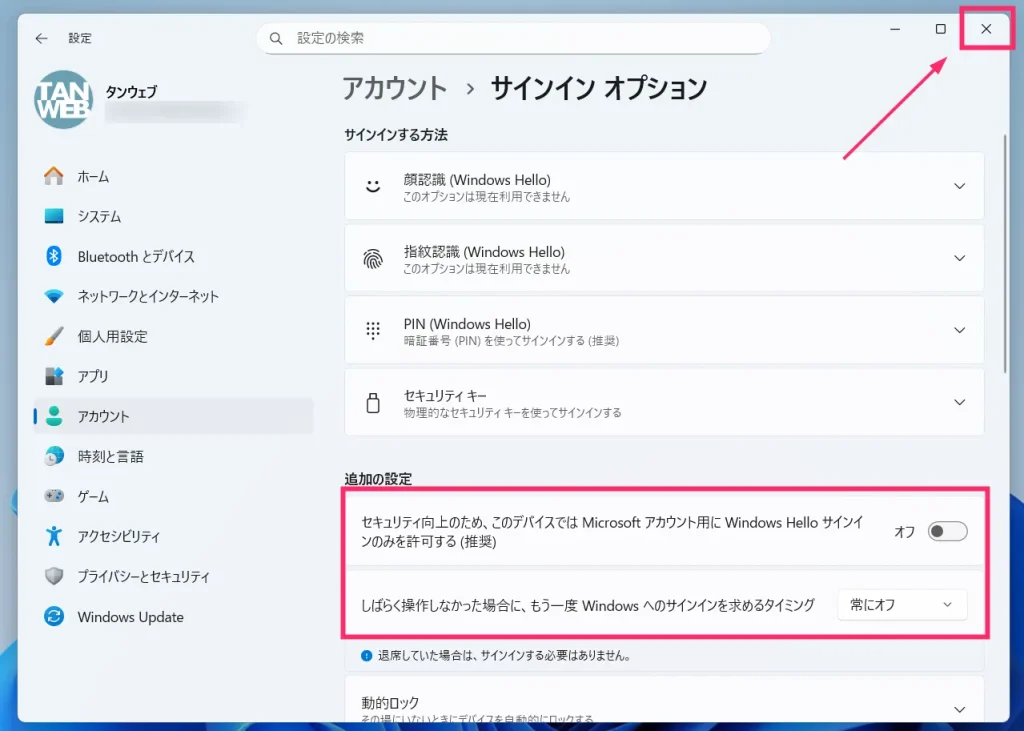1024x731 pixels.
Task: Toggle Windows Hello sign-in only switch
Action: (x=947, y=531)
